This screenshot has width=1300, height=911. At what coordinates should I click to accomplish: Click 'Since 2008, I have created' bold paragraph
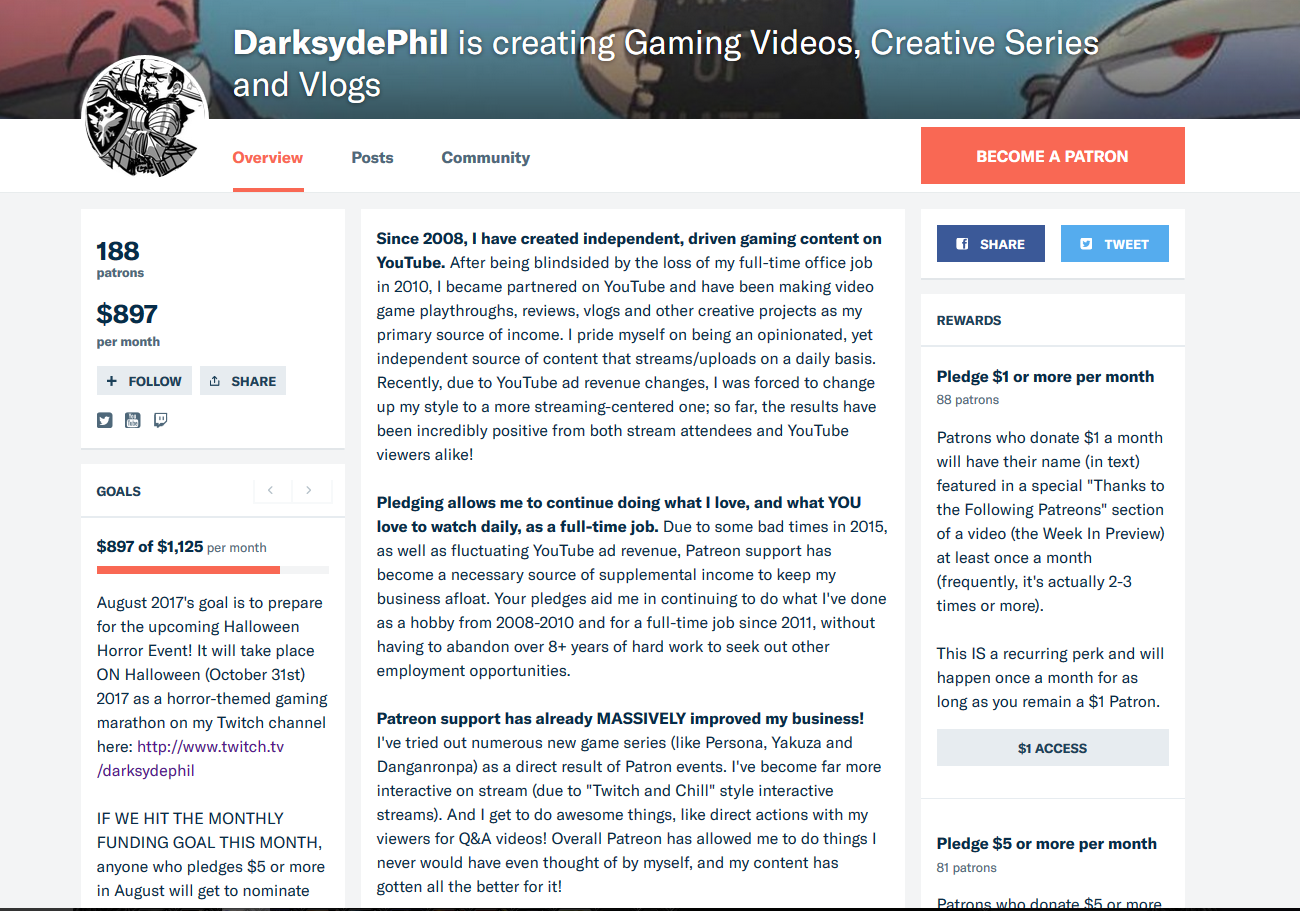[629, 250]
